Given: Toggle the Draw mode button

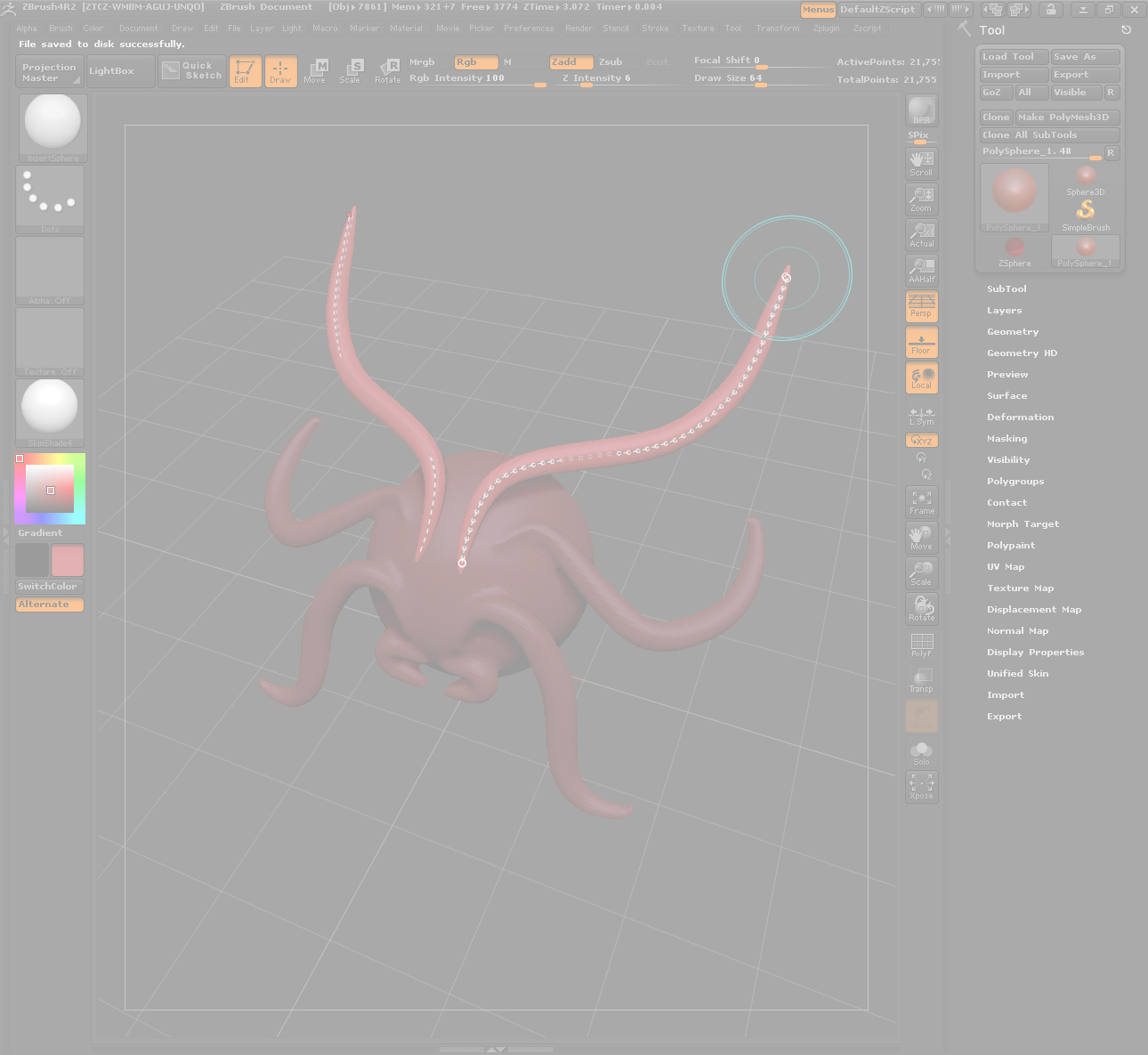Looking at the screenshot, I should point(281,71).
